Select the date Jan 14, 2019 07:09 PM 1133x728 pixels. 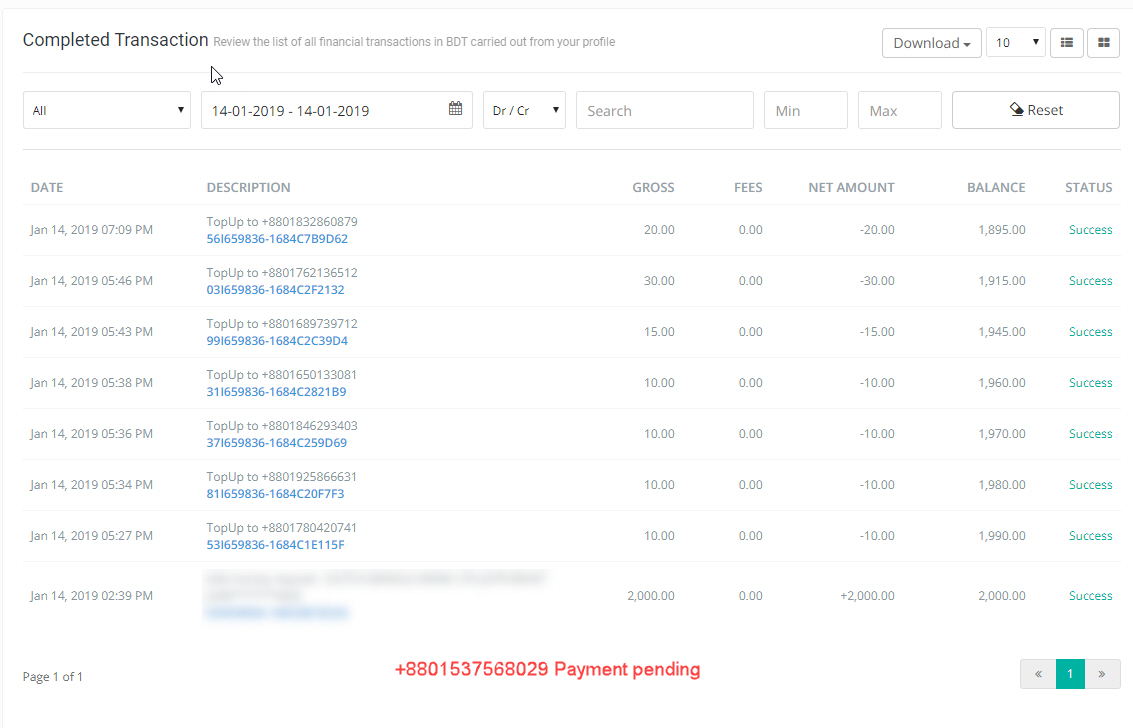click(x=92, y=230)
